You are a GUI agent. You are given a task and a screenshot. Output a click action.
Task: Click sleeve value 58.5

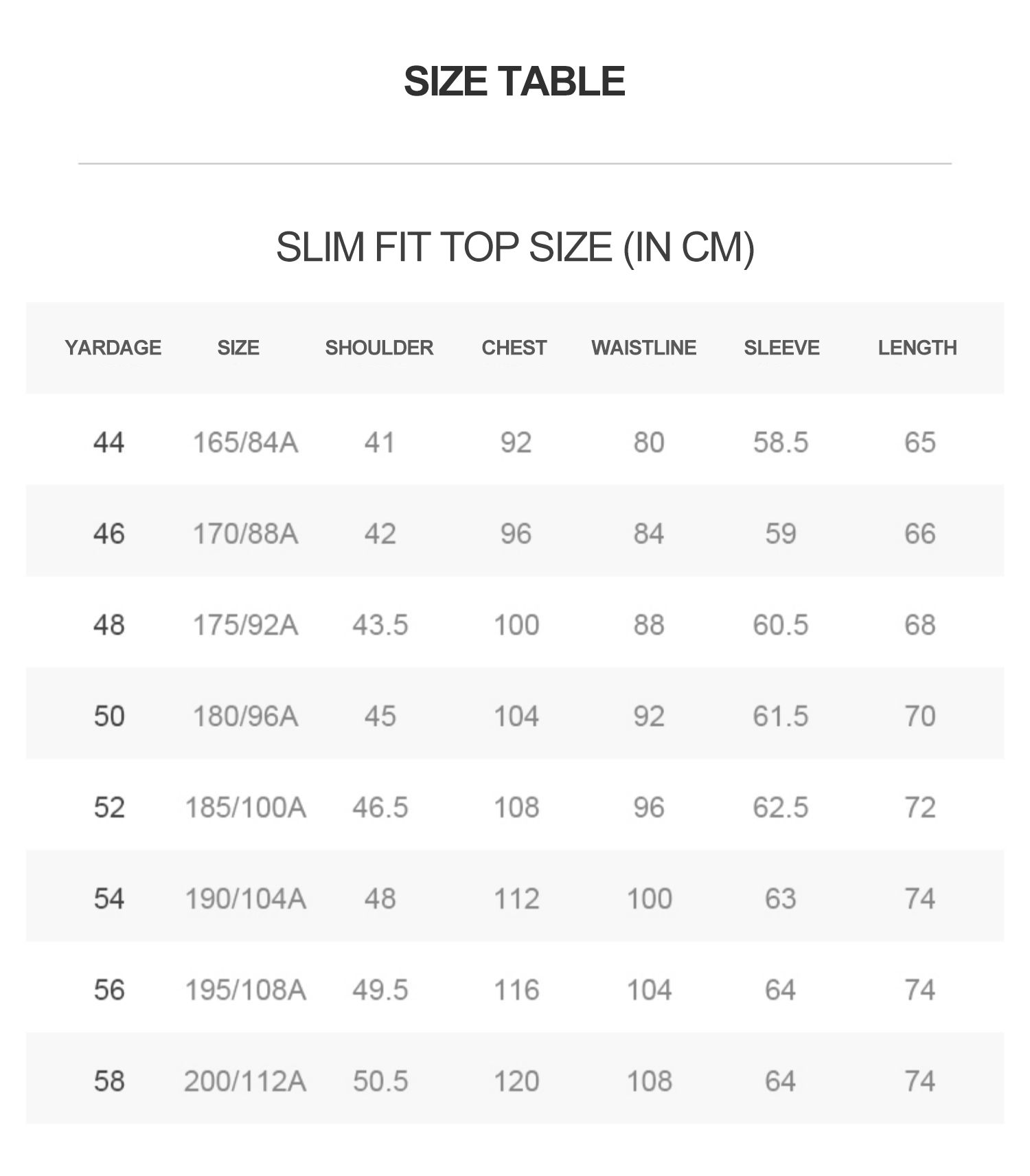click(781, 442)
